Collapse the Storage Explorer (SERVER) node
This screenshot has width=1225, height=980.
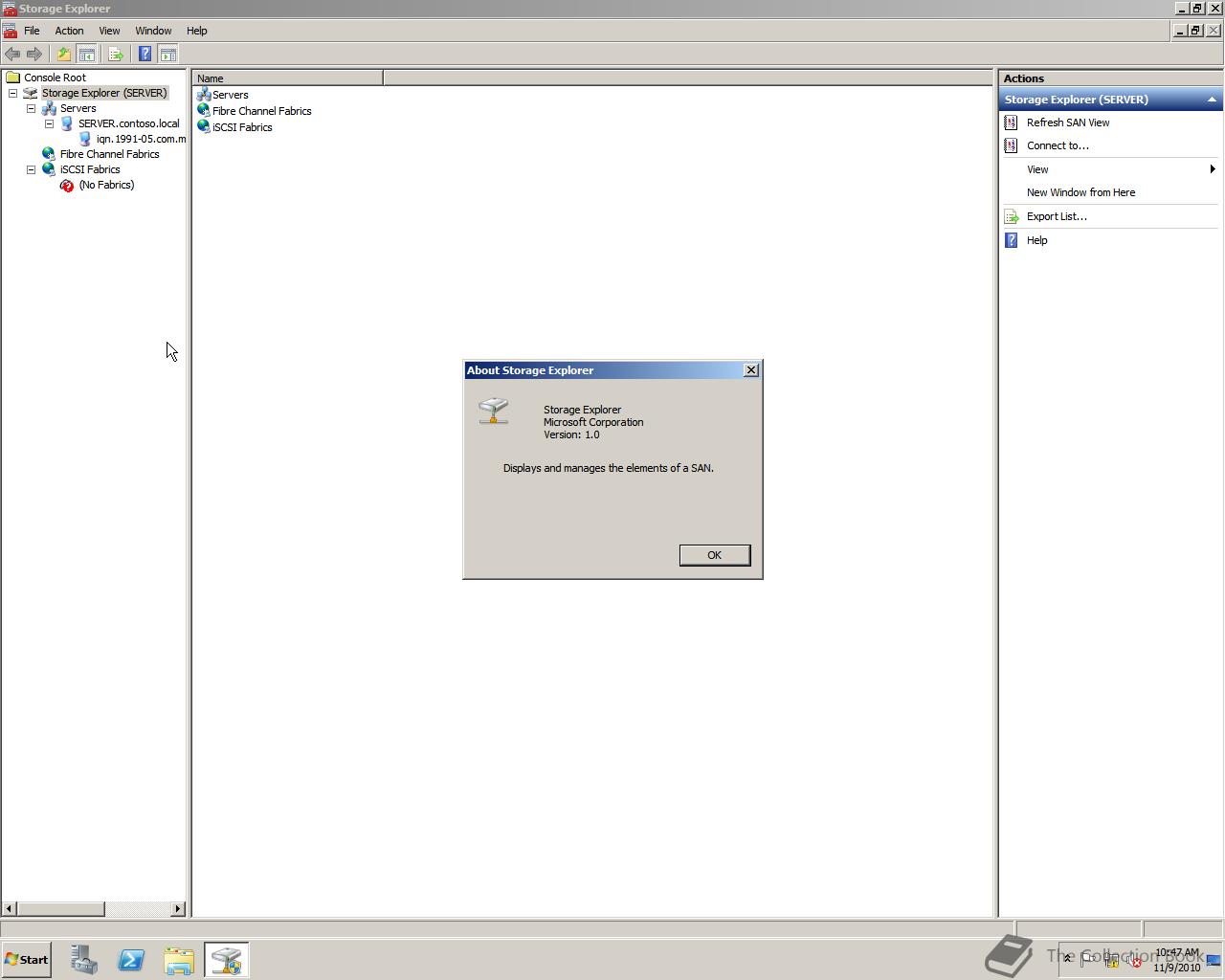click(12, 93)
